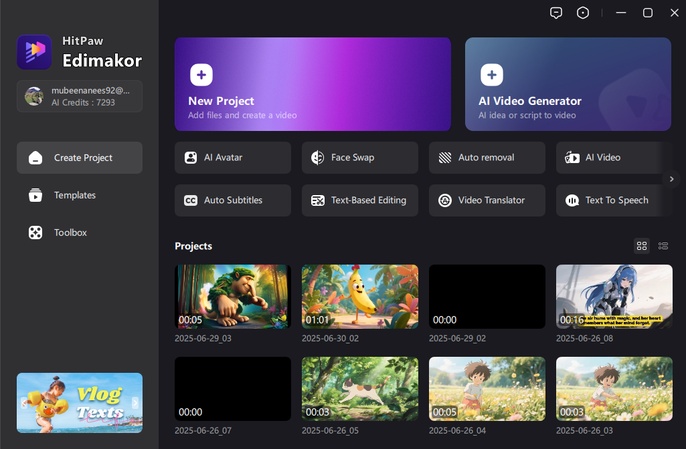Switch projects to list view
Image resolution: width=686 pixels, height=449 pixels.
(x=663, y=246)
